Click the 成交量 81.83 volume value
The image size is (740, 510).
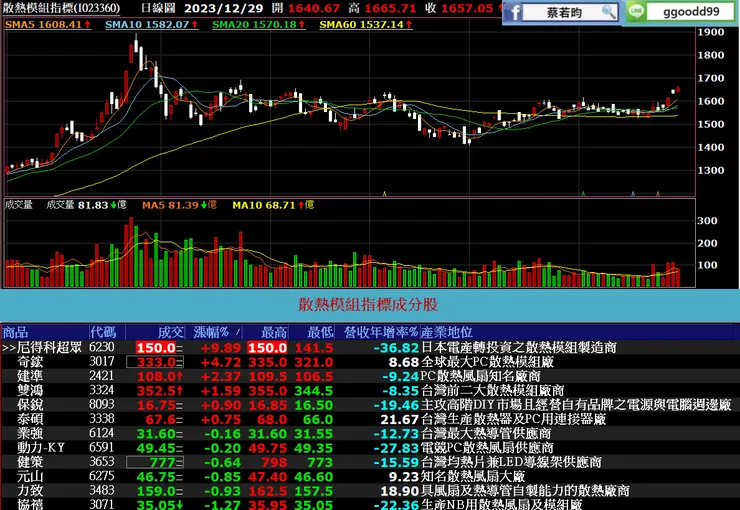pyautogui.click(x=86, y=205)
